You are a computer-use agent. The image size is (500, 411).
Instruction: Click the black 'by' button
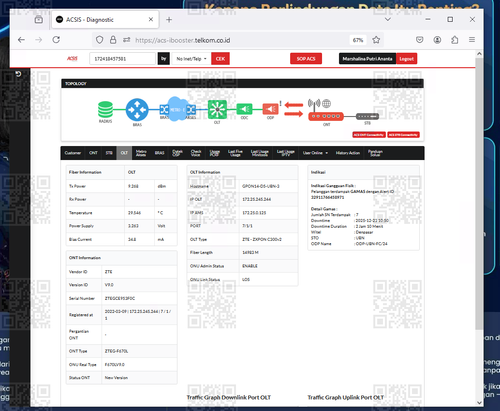164,59
